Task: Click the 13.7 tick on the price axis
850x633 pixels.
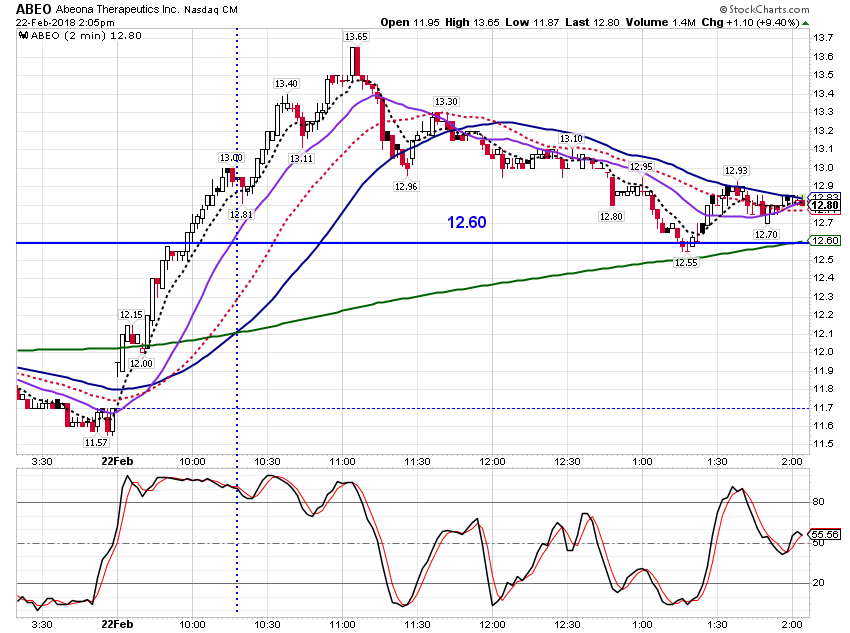Action: pyautogui.click(x=823, y=38)
